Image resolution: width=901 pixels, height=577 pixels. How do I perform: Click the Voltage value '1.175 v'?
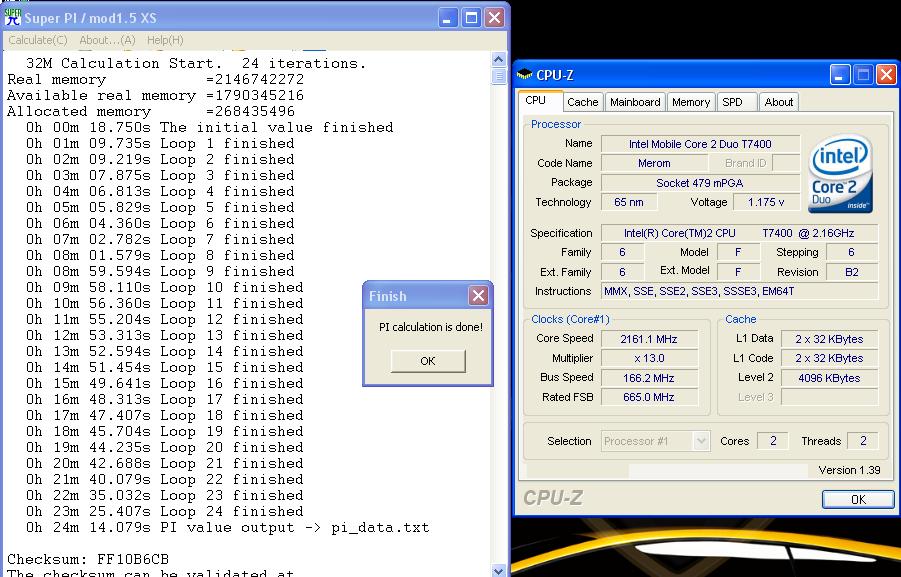pos(767,202)
